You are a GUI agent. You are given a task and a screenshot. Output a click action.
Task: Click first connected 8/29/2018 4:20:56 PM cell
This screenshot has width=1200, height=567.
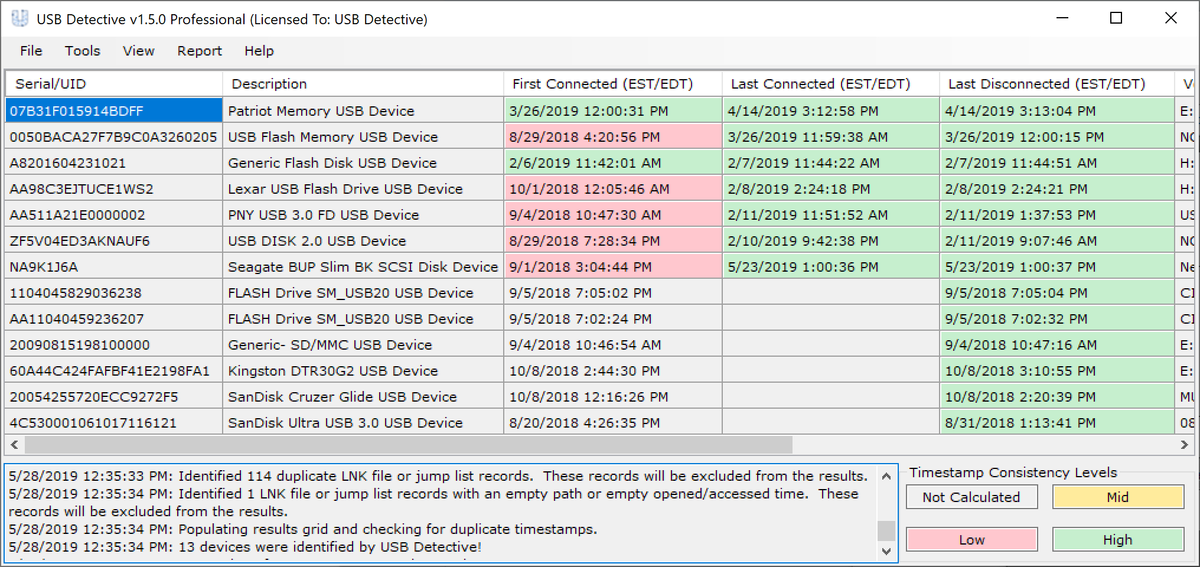612,137
